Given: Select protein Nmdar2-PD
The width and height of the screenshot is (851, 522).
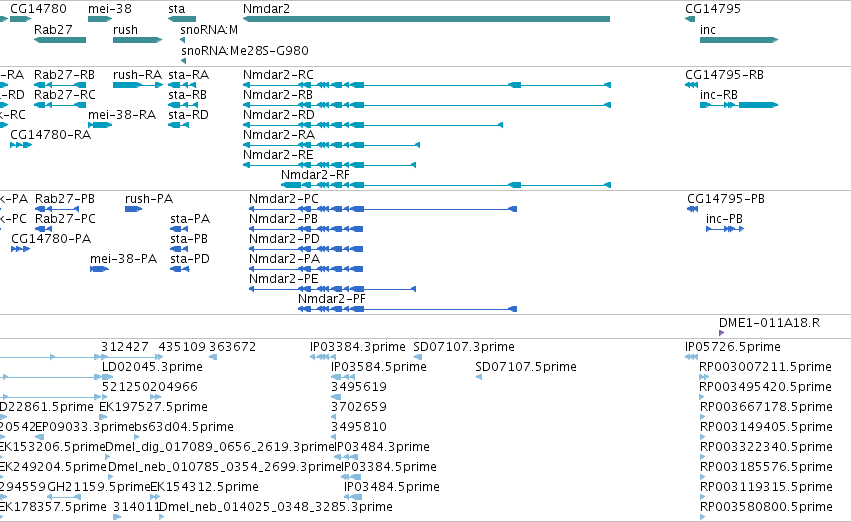Looking at the screenshot, I should 284,239.
